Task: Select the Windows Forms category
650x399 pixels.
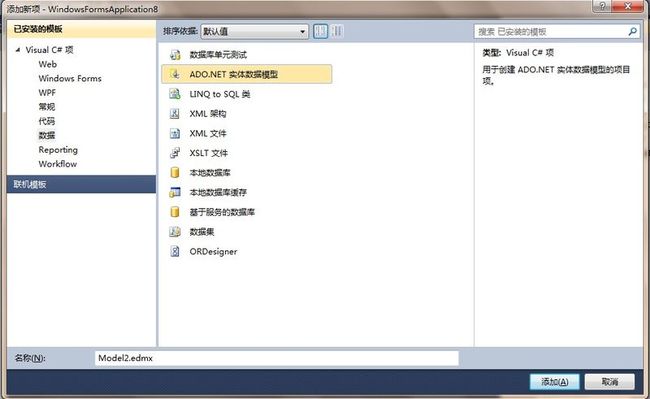Action: coord(70,78)
